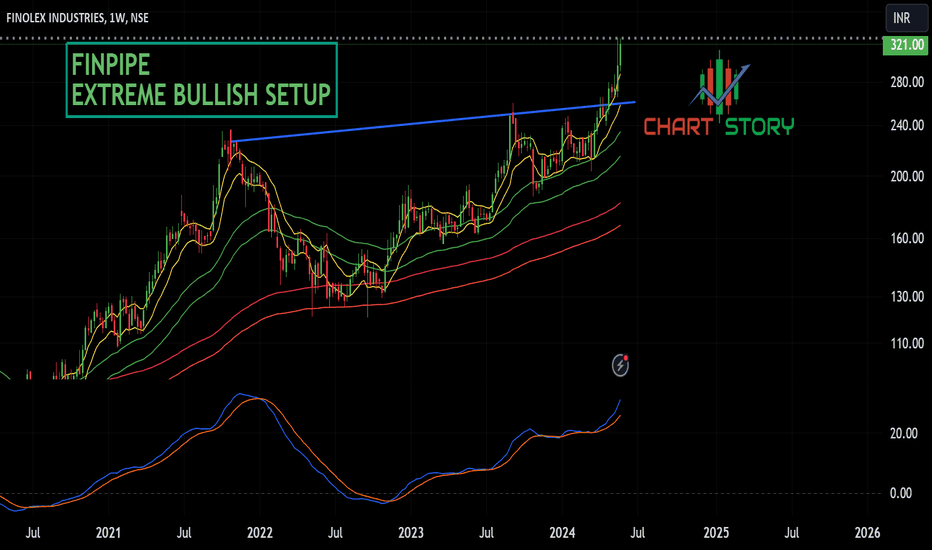Click the 2025 time axis label
The image size is (932, 550).
[x=716, y=532]
